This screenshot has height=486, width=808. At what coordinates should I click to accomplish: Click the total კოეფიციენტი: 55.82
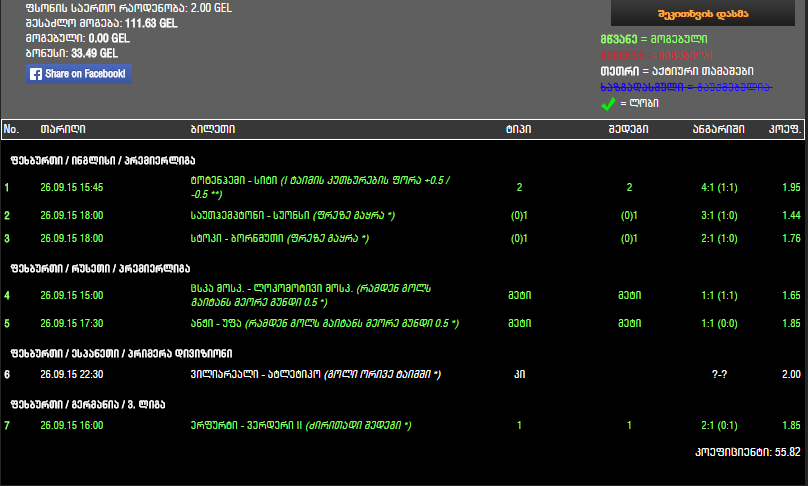tap(748, 452)
